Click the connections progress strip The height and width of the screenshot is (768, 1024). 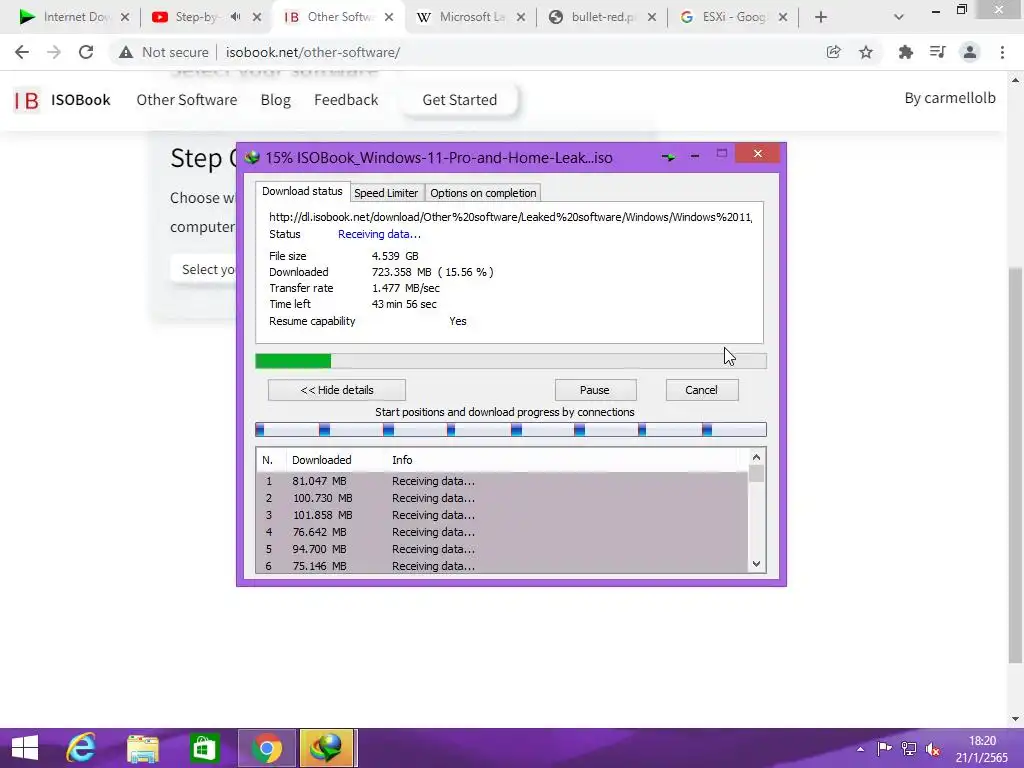point(511,429)
